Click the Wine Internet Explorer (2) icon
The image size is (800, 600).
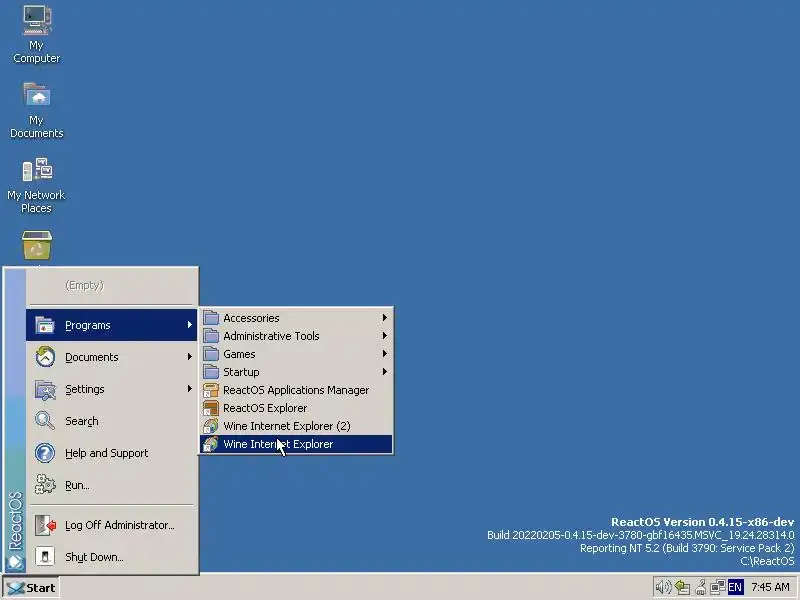click(x=211, y=426)
